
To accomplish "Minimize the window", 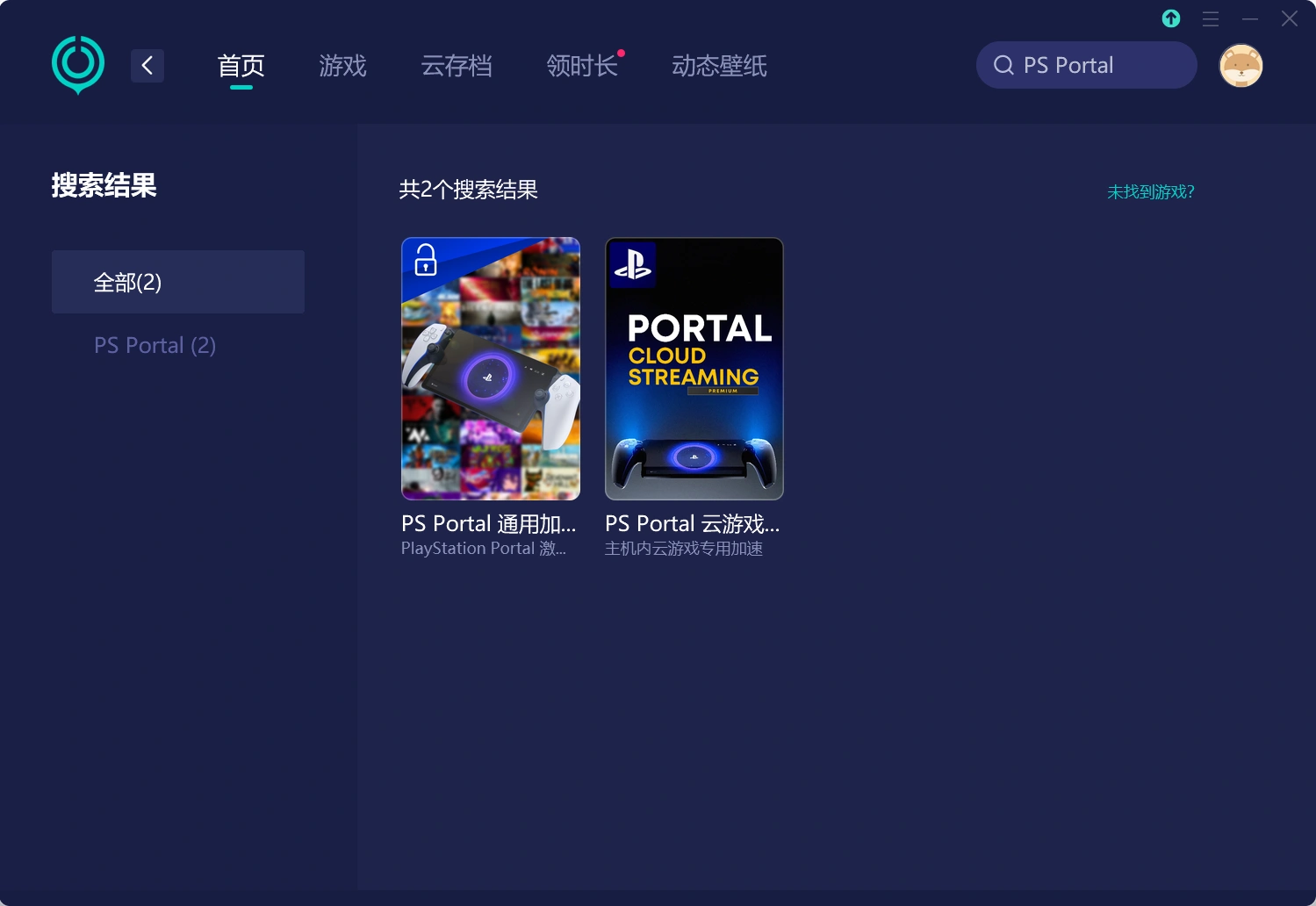I will tap(1250, 18).
